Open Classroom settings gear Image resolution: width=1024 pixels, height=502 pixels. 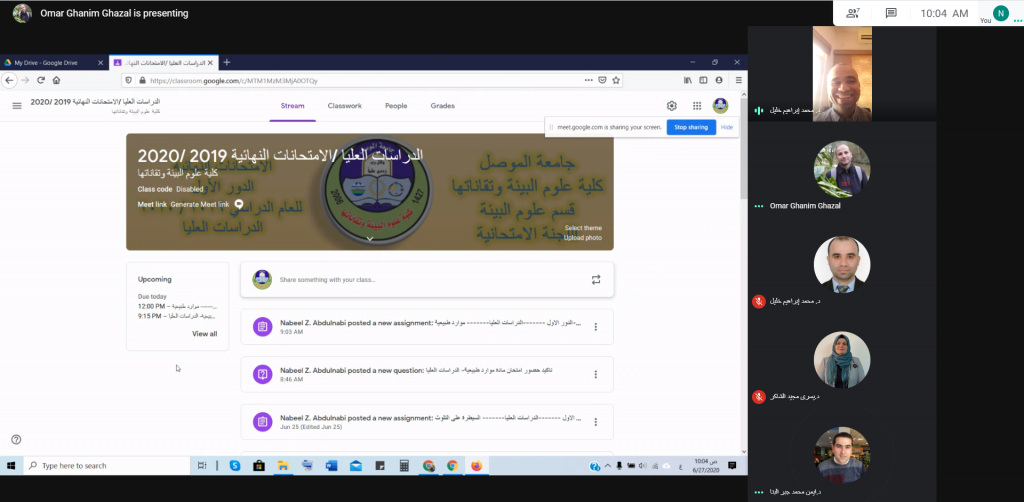[672, 105]
